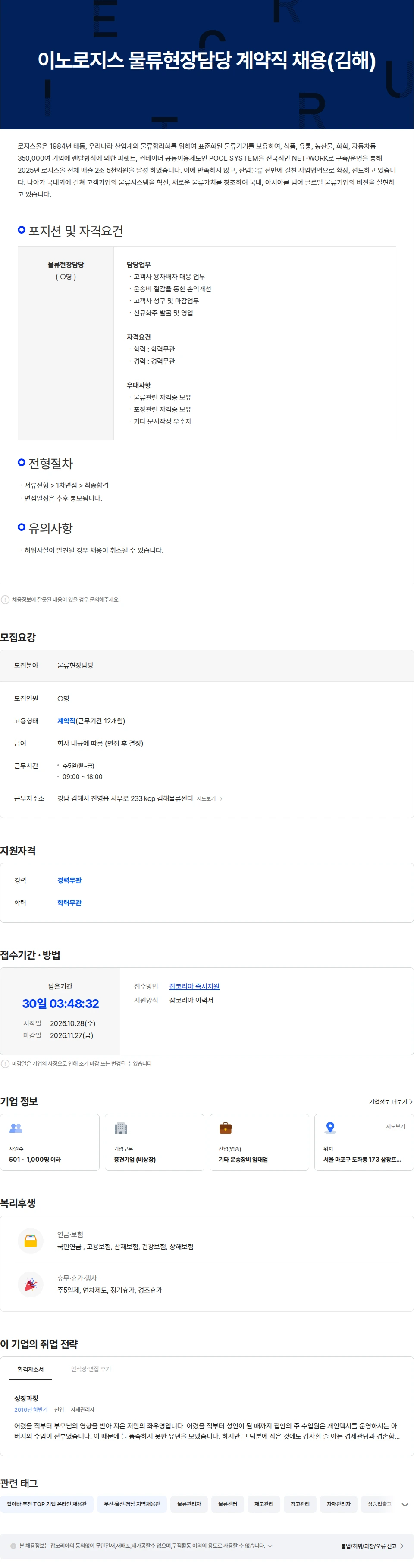The width and height of the screenshot is (414, 1568).
Task: Click the info icon beside 채용정보에 잘못된 내용
Action: pos(5,599)
